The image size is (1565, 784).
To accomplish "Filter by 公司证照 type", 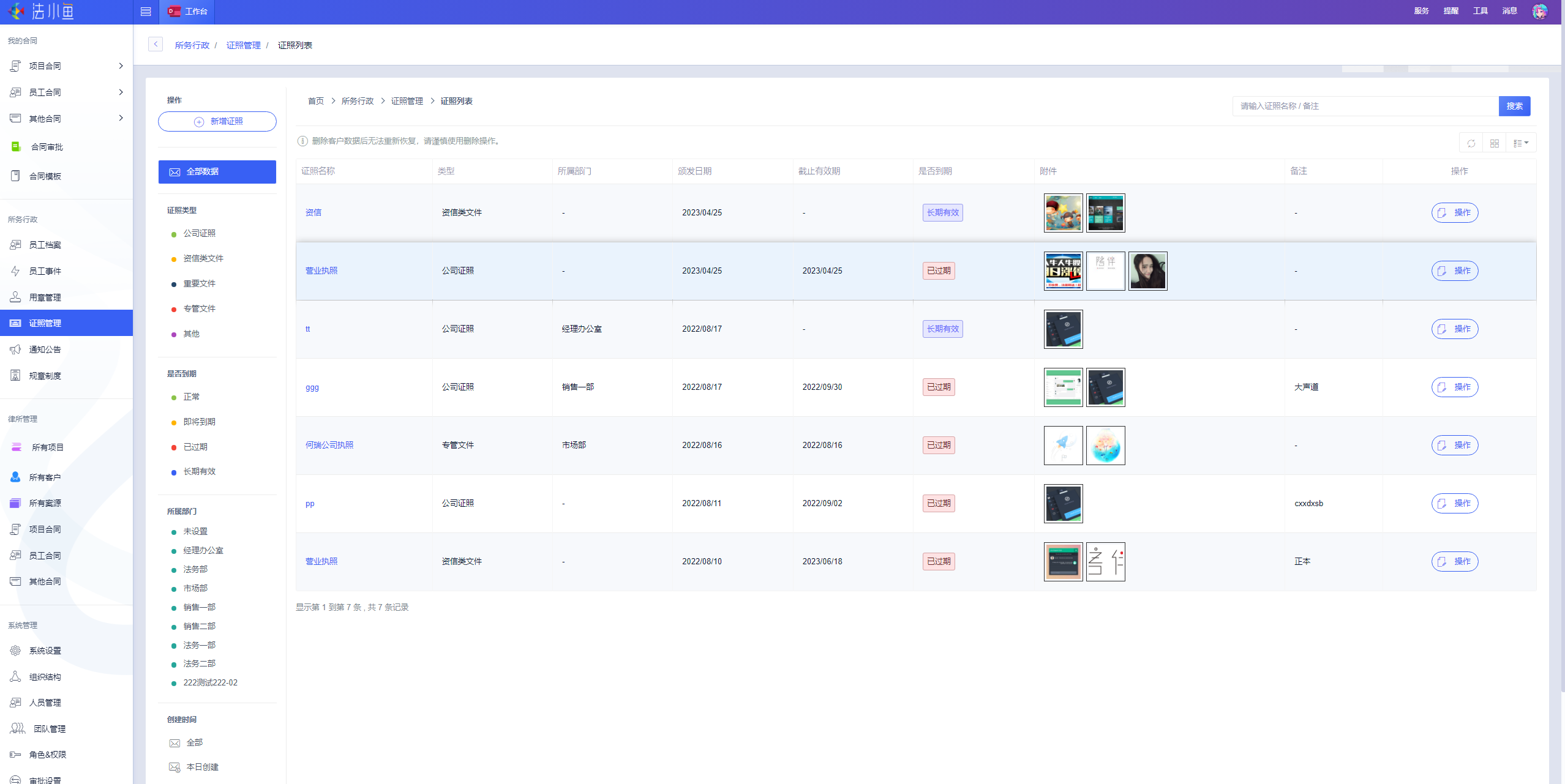I will (x=199, y=234).
